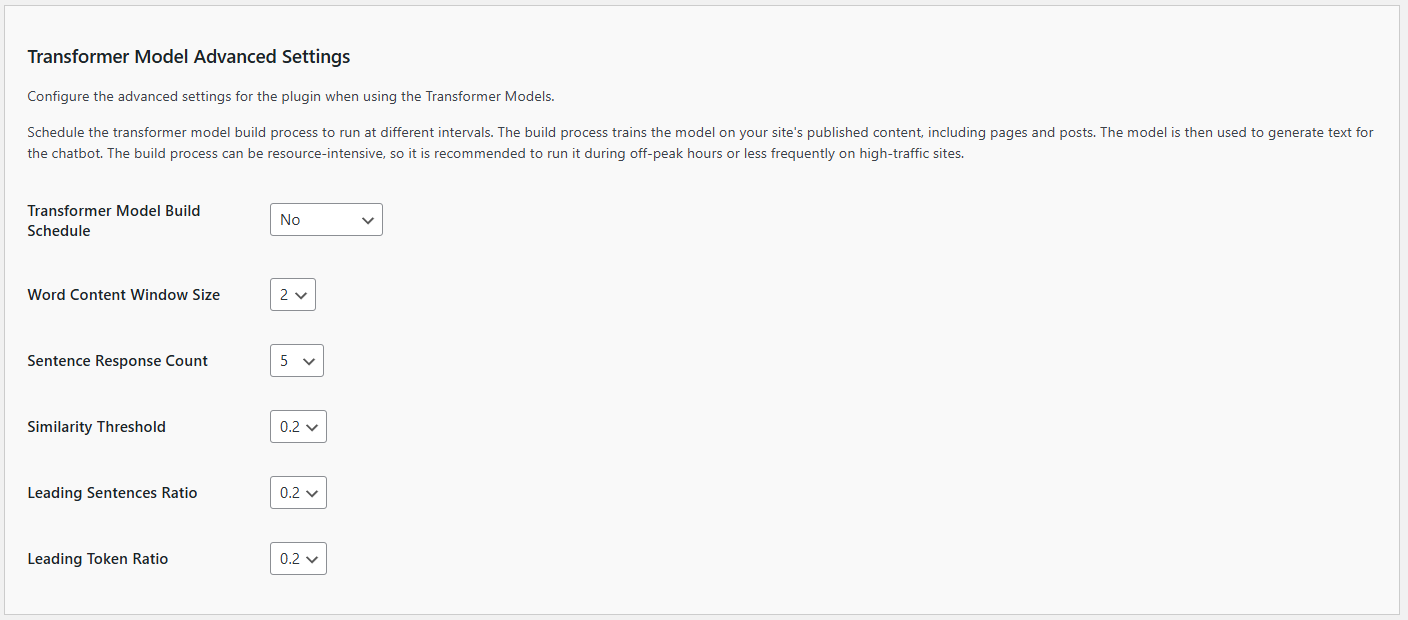Expand the Leading Token Ratio select box
This screenshot has width=1408, height=620.
(298, 559)
